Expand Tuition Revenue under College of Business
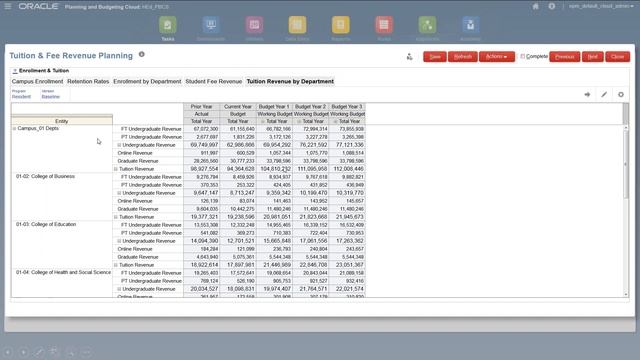This screenshot has height=360, width=640. [116, 217]
